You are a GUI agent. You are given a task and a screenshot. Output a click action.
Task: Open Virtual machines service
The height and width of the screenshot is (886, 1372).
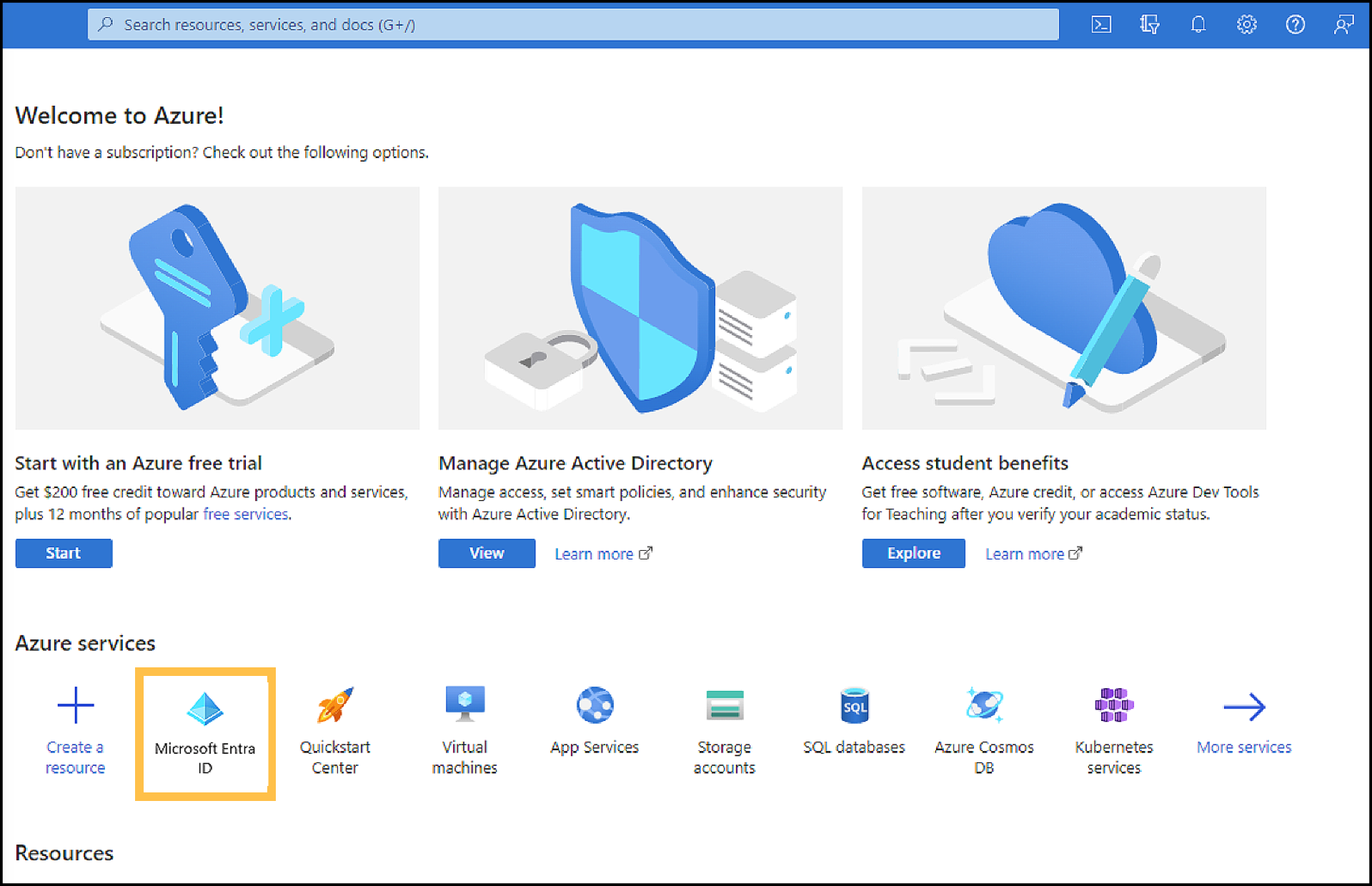pyautogui.click(x=464, y=725)
